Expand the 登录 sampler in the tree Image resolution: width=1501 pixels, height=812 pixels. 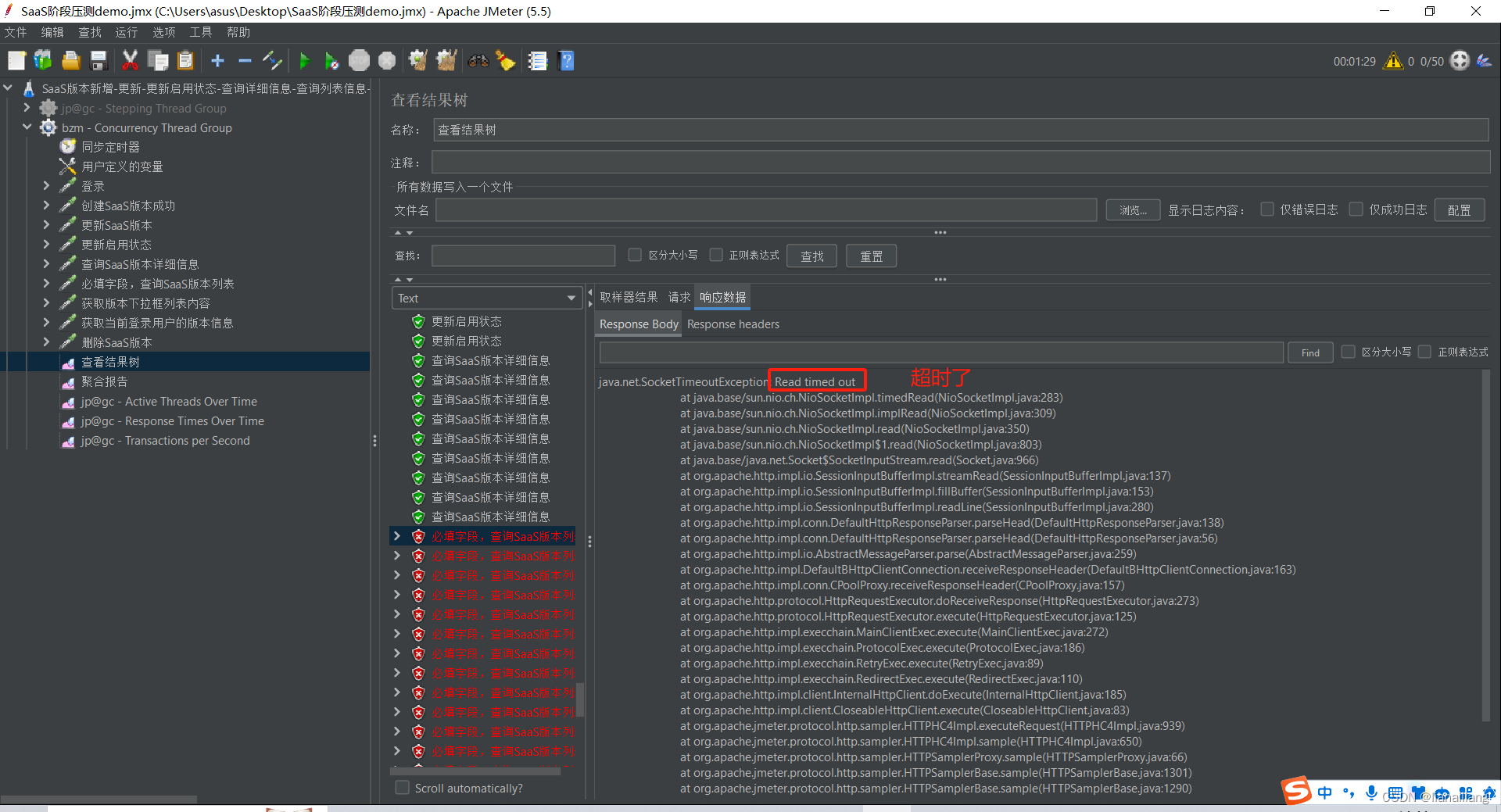coord(45,185)
